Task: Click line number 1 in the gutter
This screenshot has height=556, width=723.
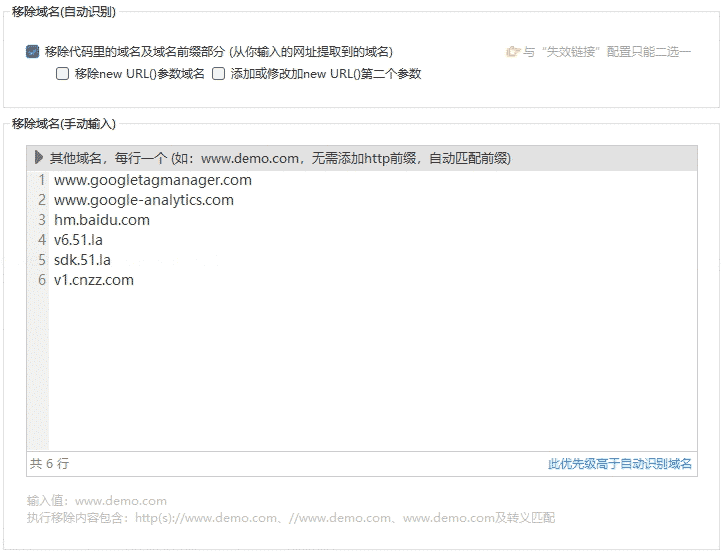Action: 41,180
